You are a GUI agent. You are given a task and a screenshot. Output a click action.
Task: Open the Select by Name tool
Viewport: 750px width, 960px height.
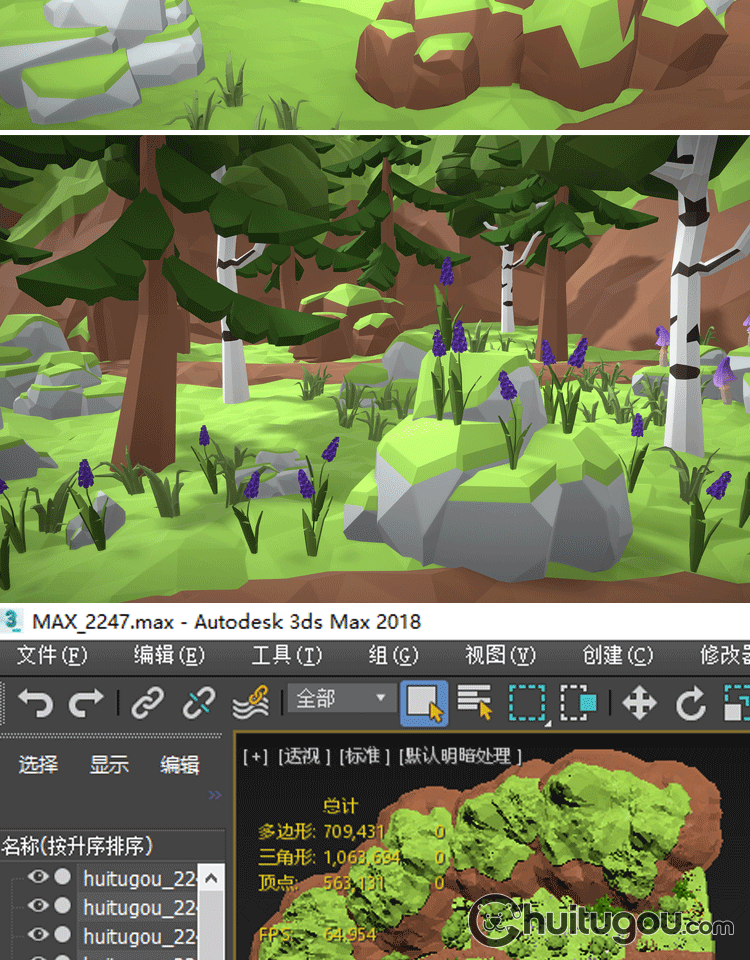(x=474, y=702)
